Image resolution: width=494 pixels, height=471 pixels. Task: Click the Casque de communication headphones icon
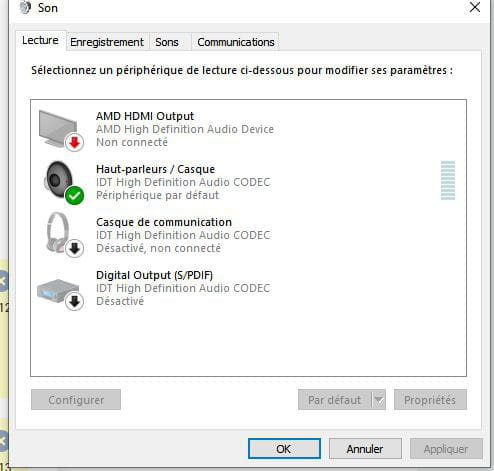58,232
